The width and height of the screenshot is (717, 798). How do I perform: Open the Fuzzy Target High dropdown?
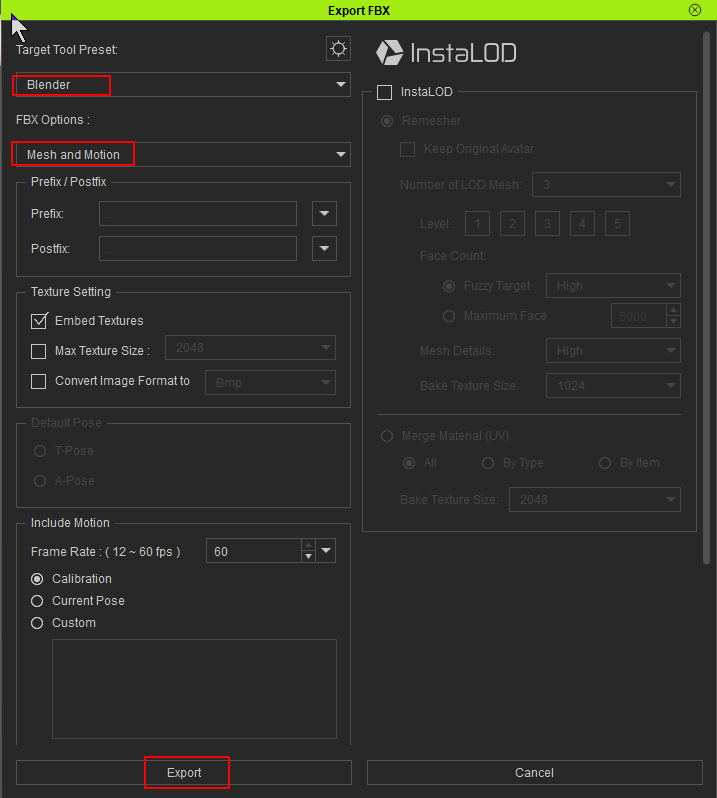pos(613,286)
